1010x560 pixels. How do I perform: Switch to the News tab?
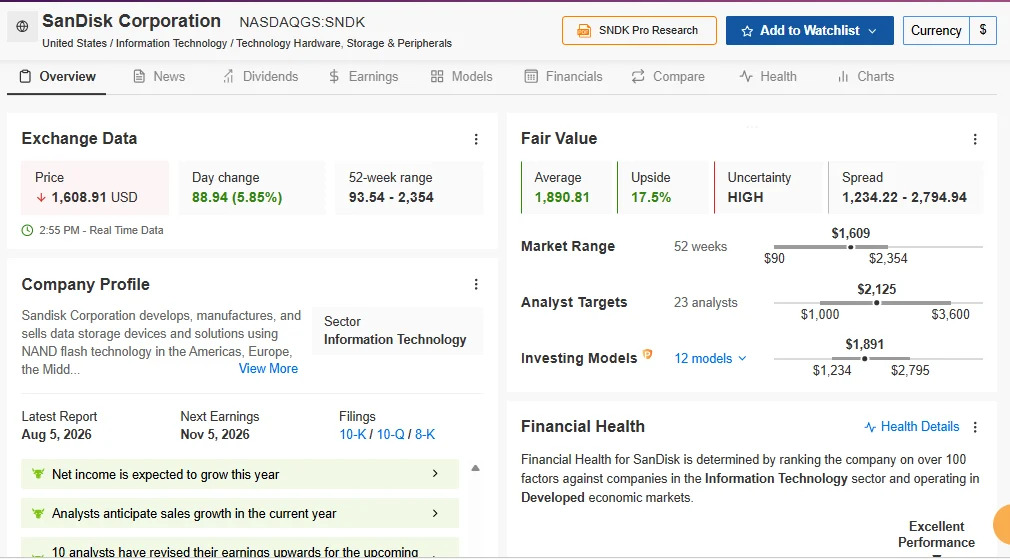159,77
